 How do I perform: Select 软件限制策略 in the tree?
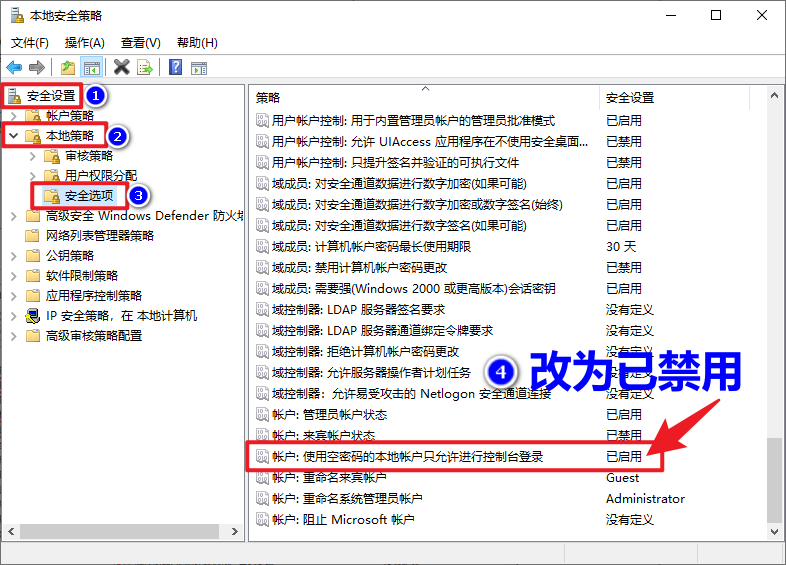click(x=82, y=276)
